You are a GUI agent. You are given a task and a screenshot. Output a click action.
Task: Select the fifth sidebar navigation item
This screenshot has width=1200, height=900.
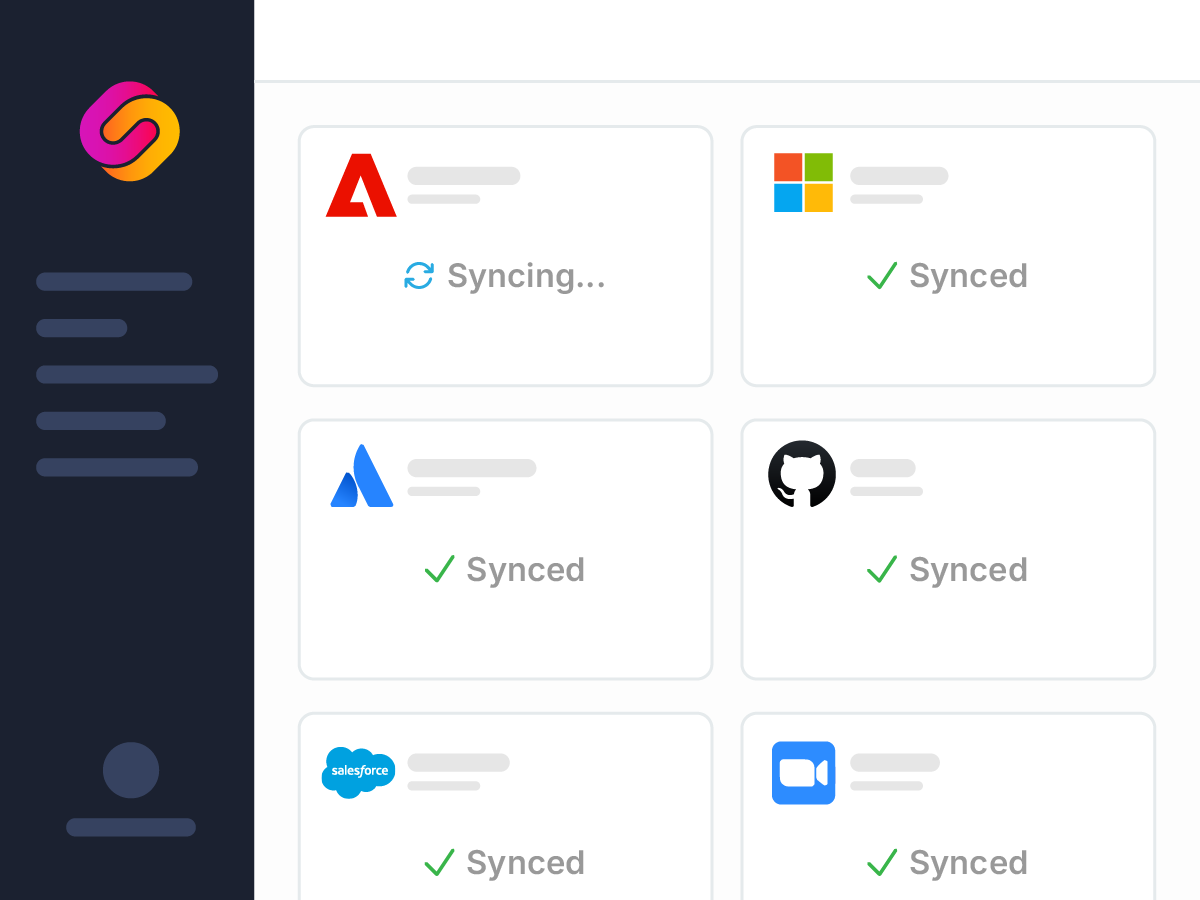[x=117, y=467]
